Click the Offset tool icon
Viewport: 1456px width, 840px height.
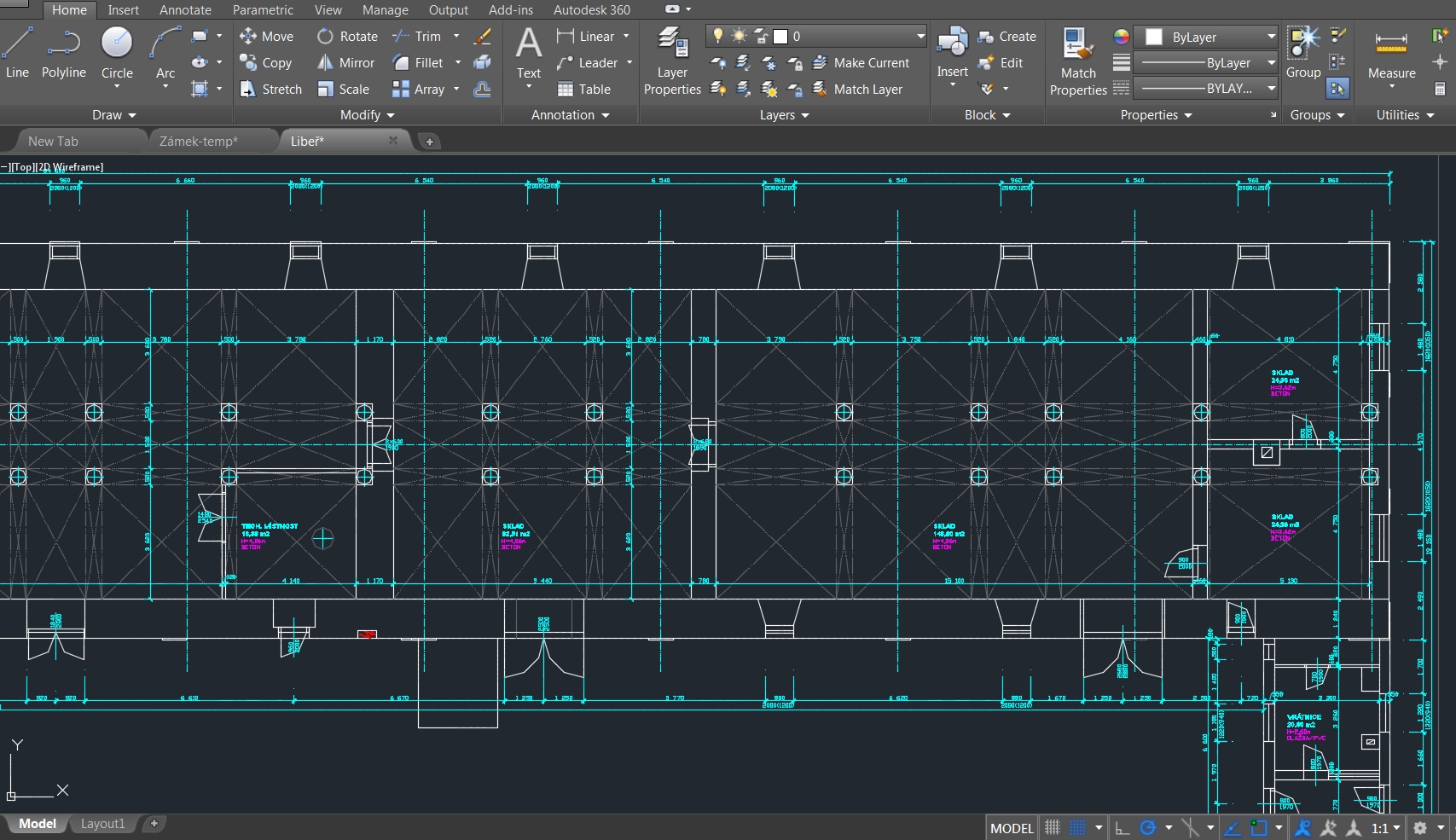coord(482,89)
